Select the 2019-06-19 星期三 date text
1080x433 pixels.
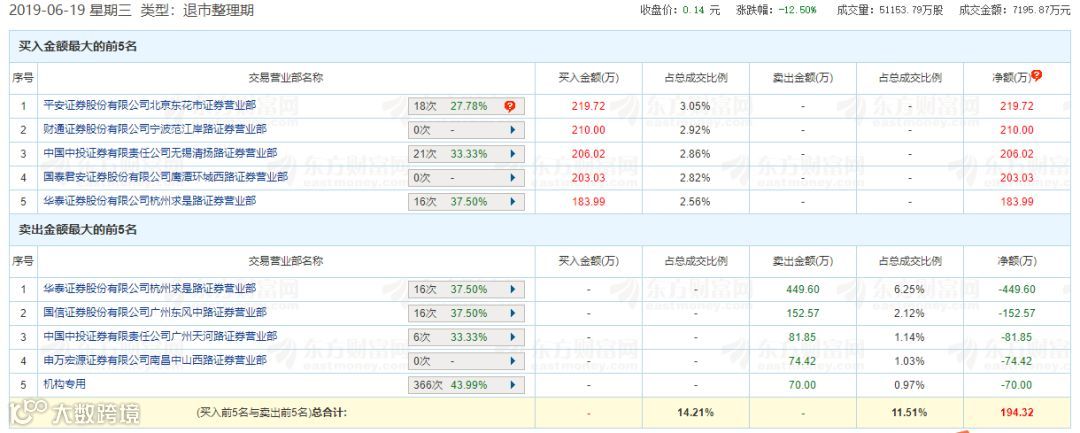[71, 11]
